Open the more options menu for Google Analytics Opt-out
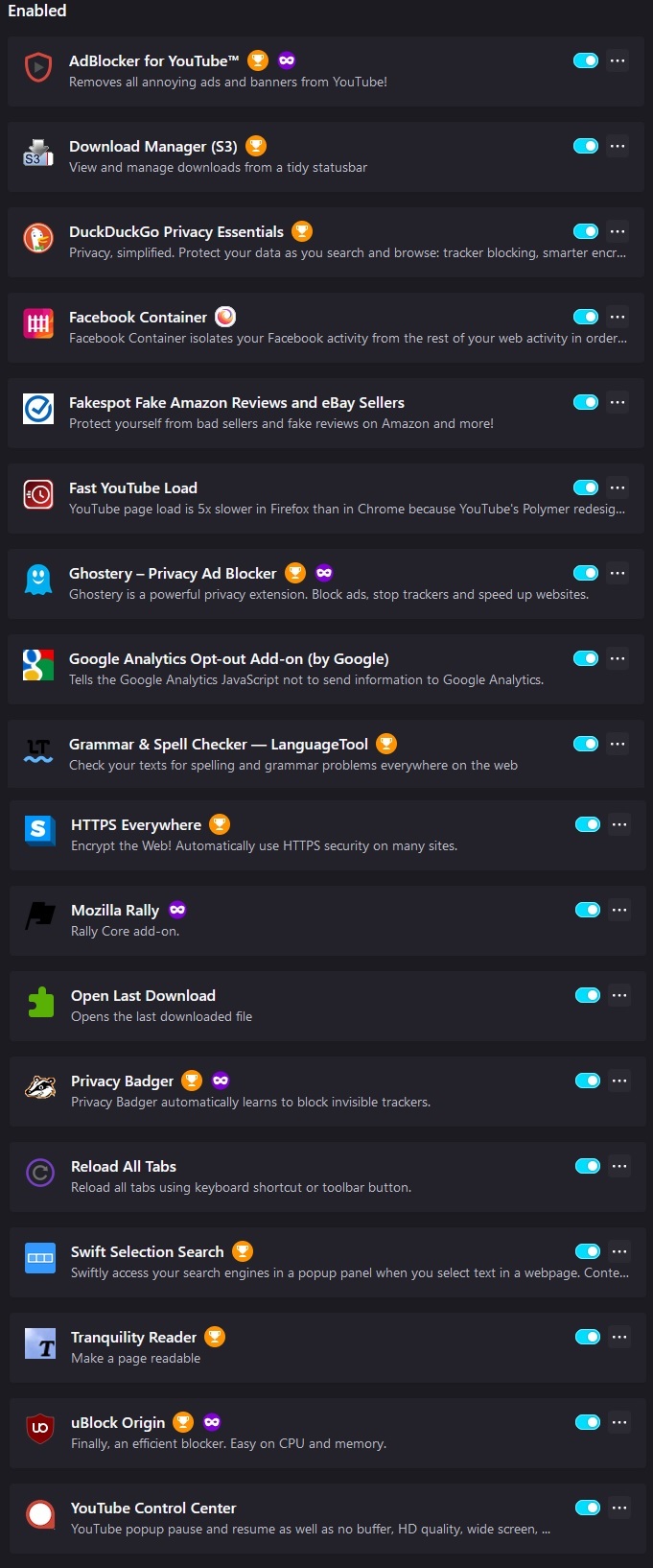The image size is (653, 1568). [618, 658]
